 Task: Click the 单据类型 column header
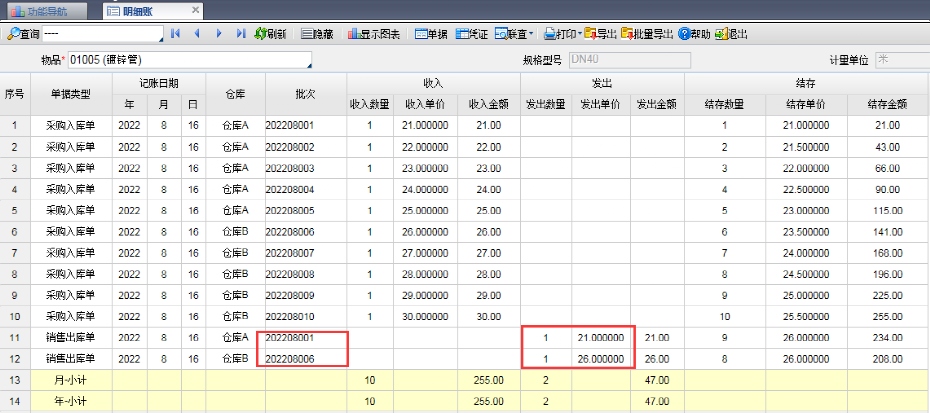[71, 94]
